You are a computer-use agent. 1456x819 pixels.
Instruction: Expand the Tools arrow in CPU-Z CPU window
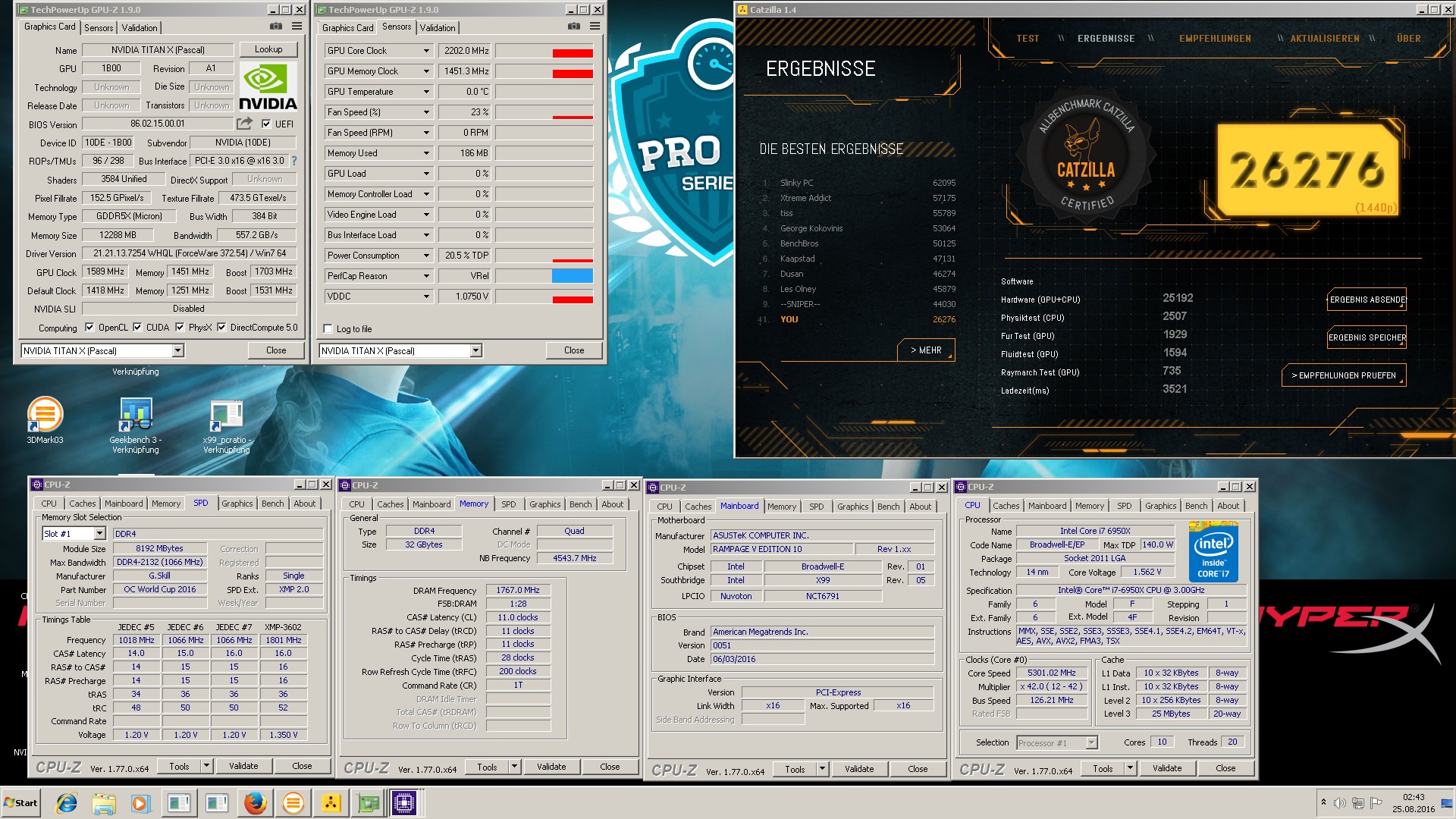click(1130, 768)
